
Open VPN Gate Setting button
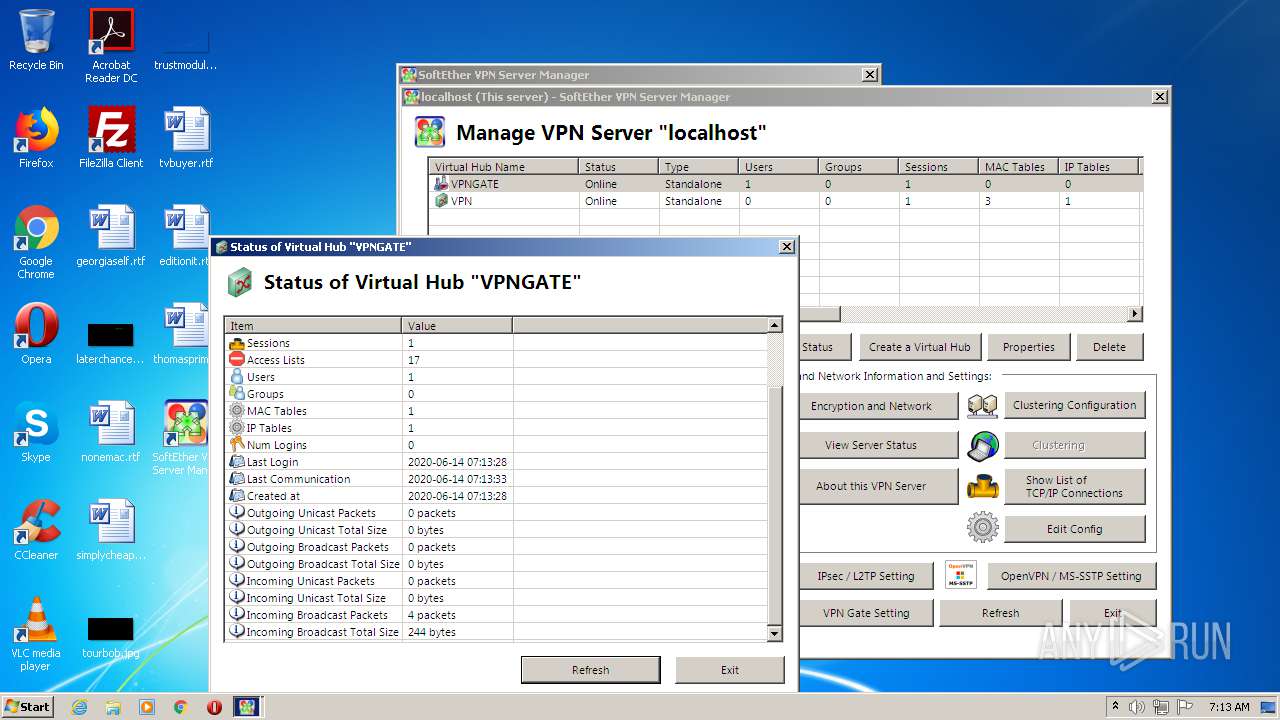tap(866, 613)
